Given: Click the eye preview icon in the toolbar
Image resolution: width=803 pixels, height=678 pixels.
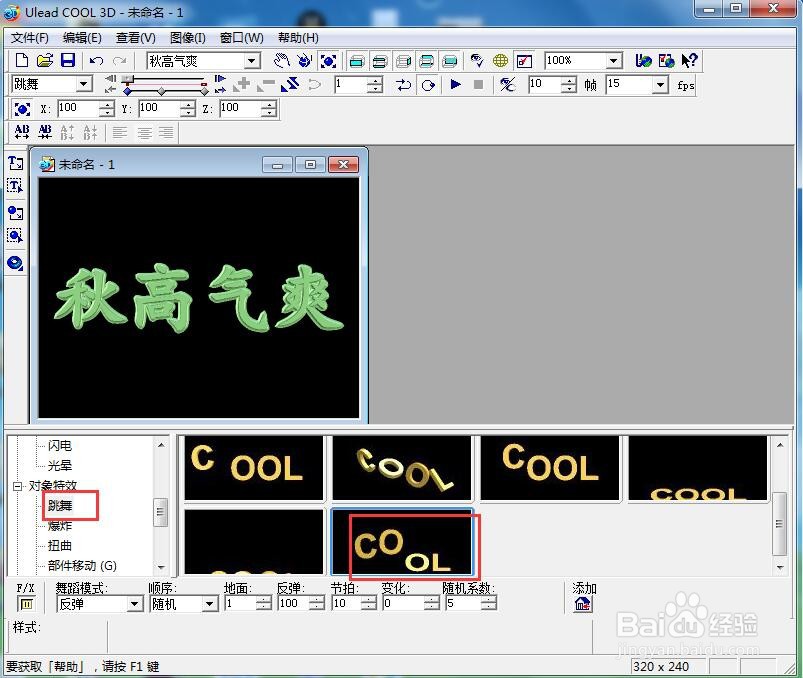Looking at the screenshot, I should 477,61.
